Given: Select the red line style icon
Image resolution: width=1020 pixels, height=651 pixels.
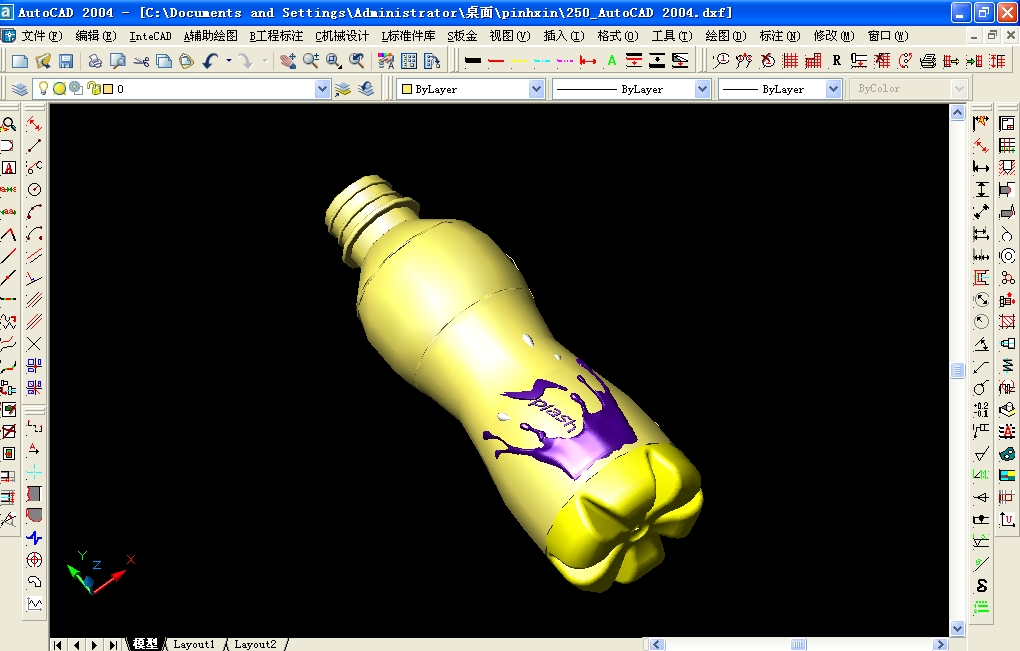Looking at the screenshot, I should (x=496, y=61).
